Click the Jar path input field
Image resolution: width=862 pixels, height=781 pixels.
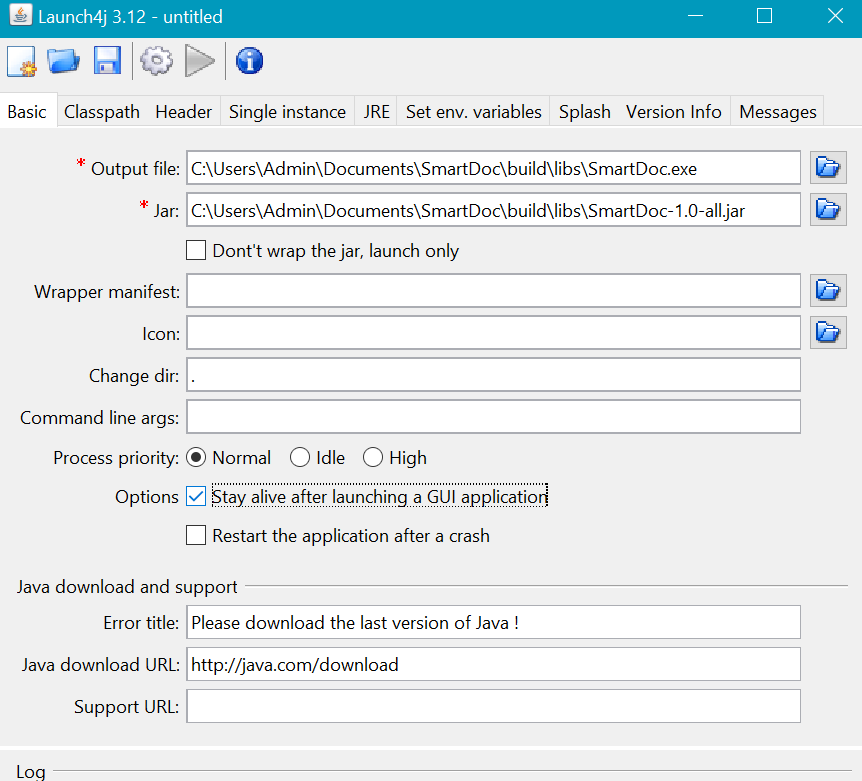tap(493, 209)
